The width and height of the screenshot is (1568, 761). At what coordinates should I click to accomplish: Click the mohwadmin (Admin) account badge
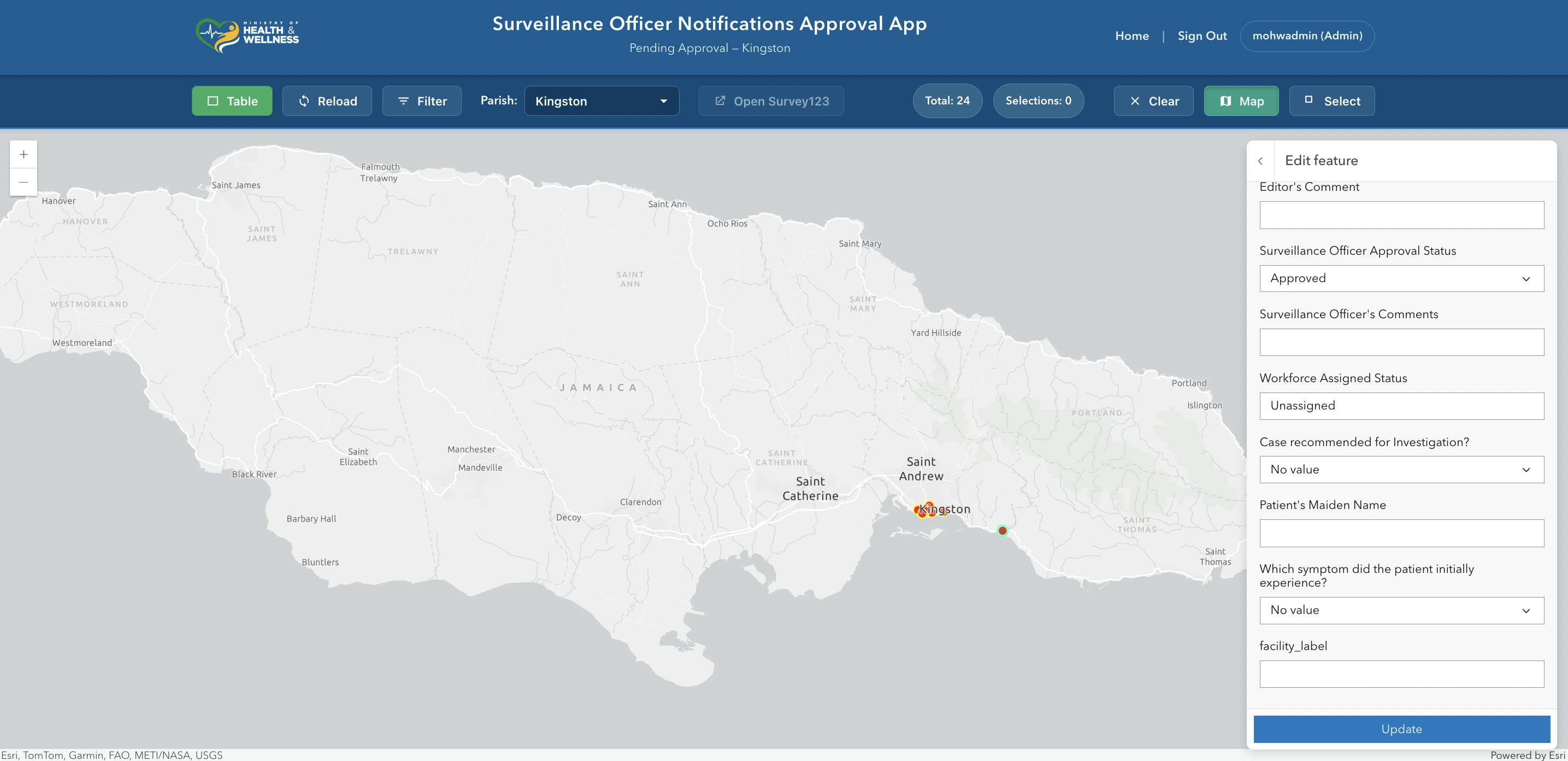pos(1307,36)
